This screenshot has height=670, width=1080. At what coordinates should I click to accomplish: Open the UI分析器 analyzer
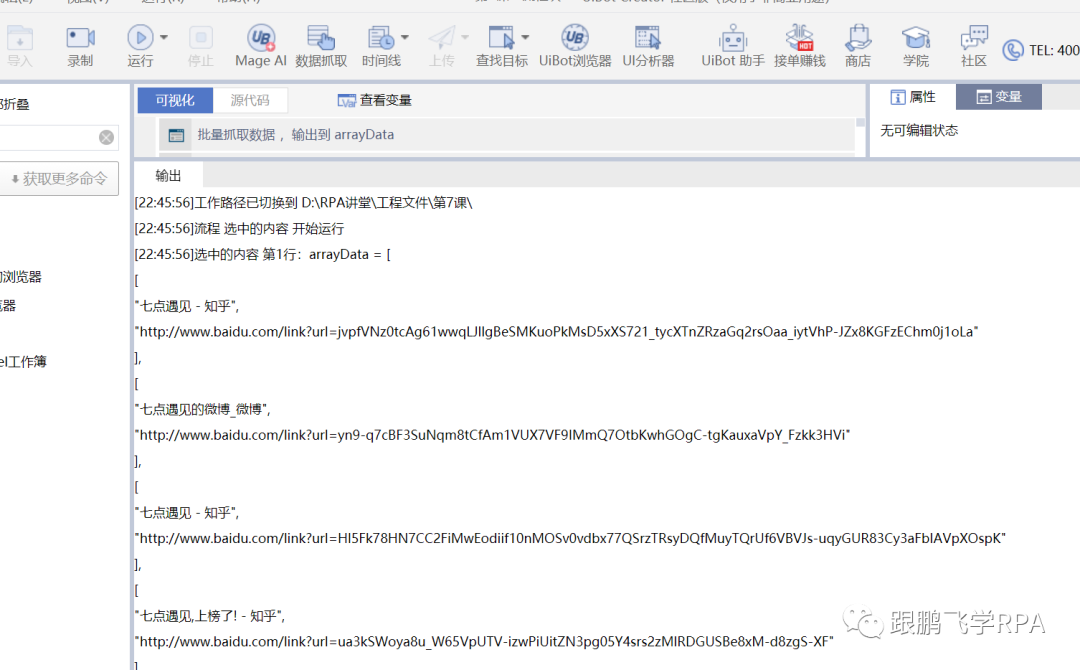click(648, 45)
